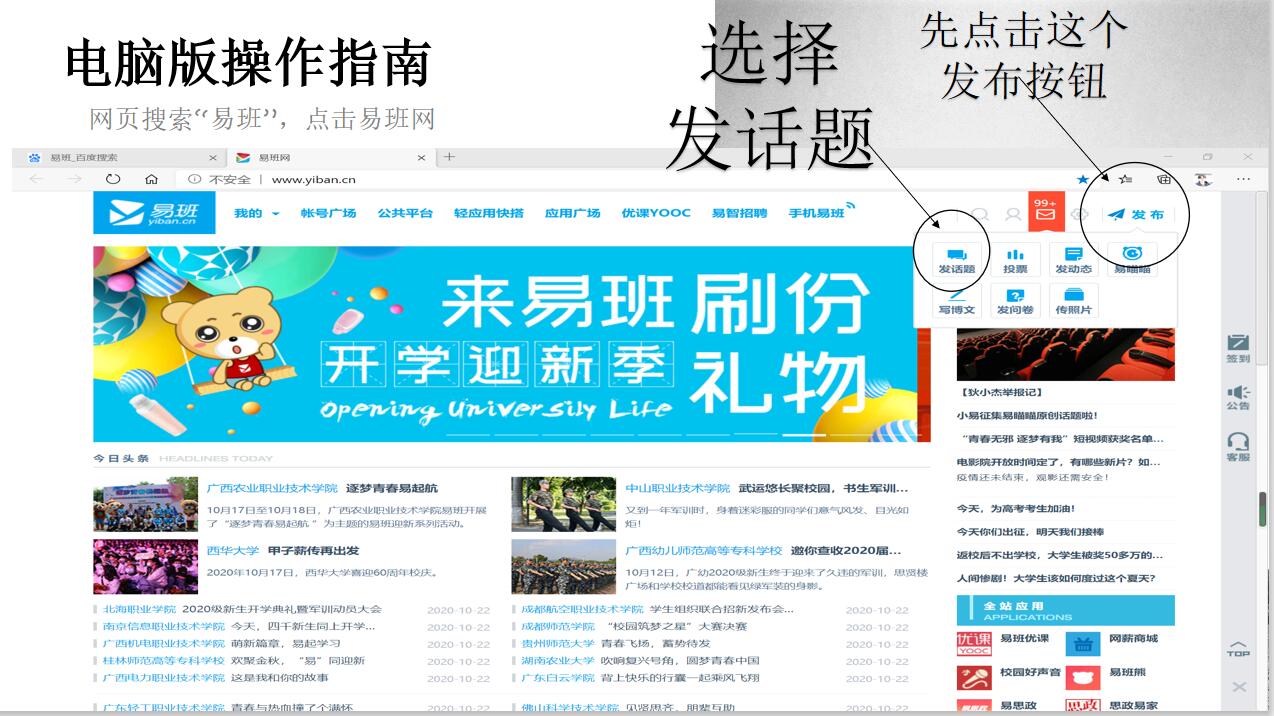Select the 发动态 post status icon
This screenshot has height=716, width=1274.
coord(1073,260)
